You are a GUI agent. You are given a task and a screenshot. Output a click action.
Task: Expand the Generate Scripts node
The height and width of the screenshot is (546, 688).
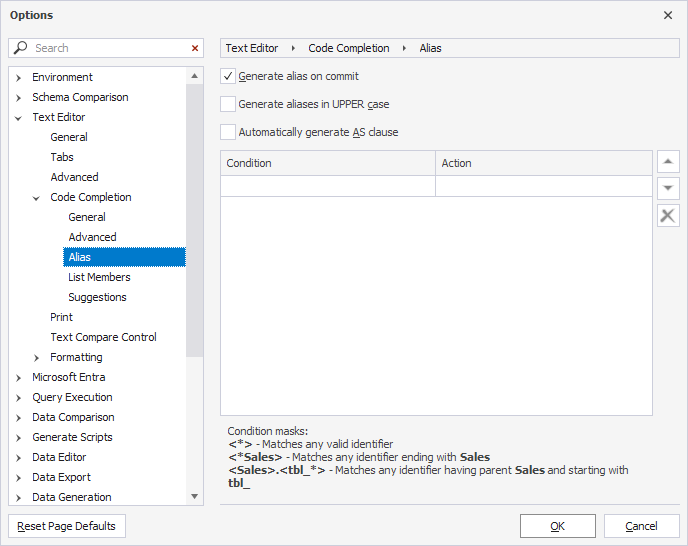coord(18,438)
